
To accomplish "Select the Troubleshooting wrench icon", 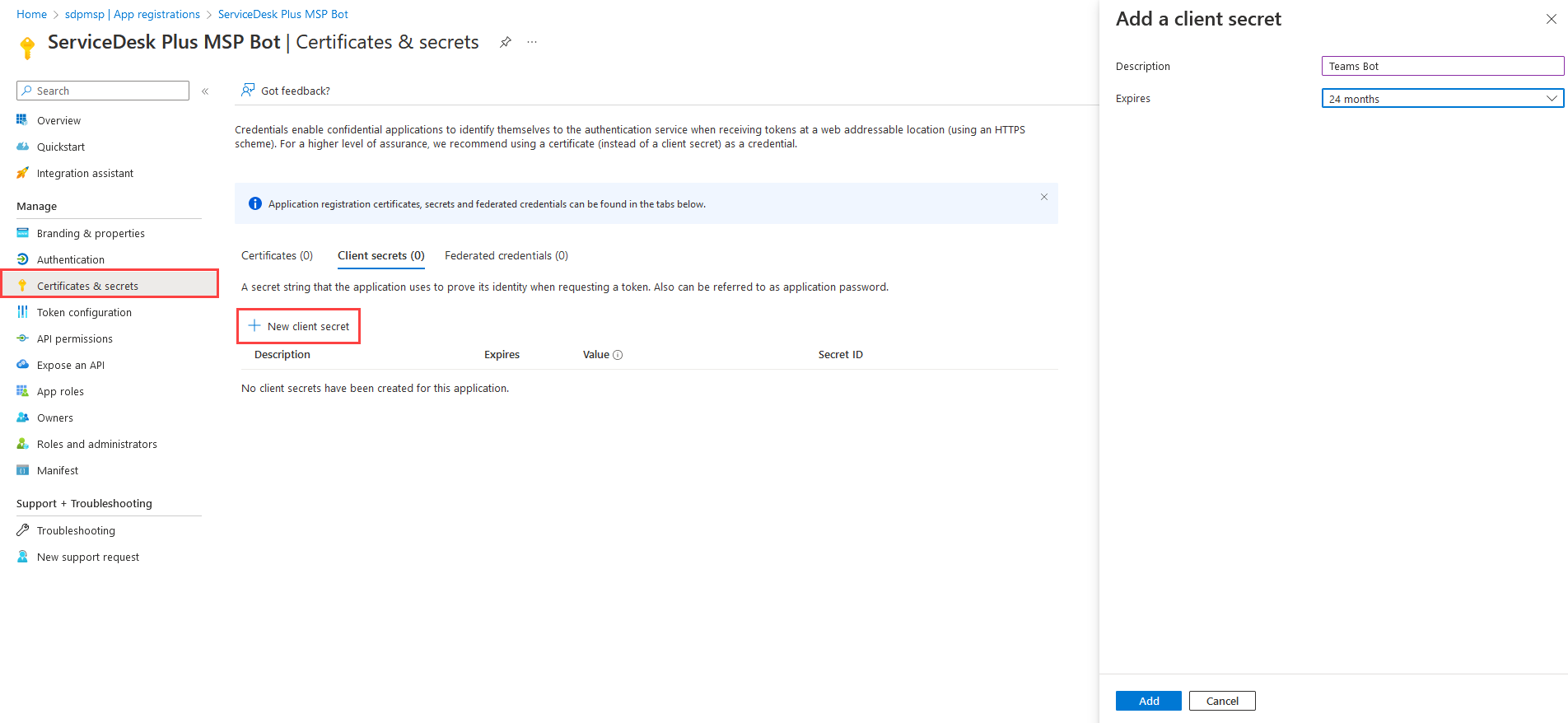I will point(22,530).
